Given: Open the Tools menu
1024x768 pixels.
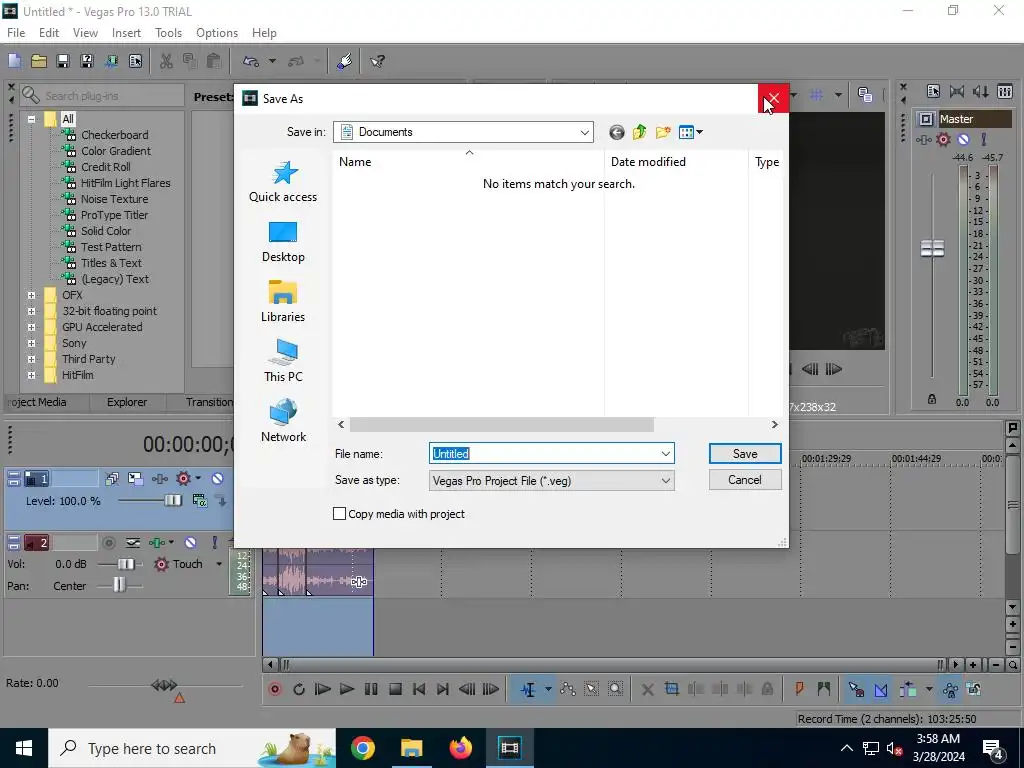Looking at the screenshot, I should pyautogui.click(x=168, y=33).
